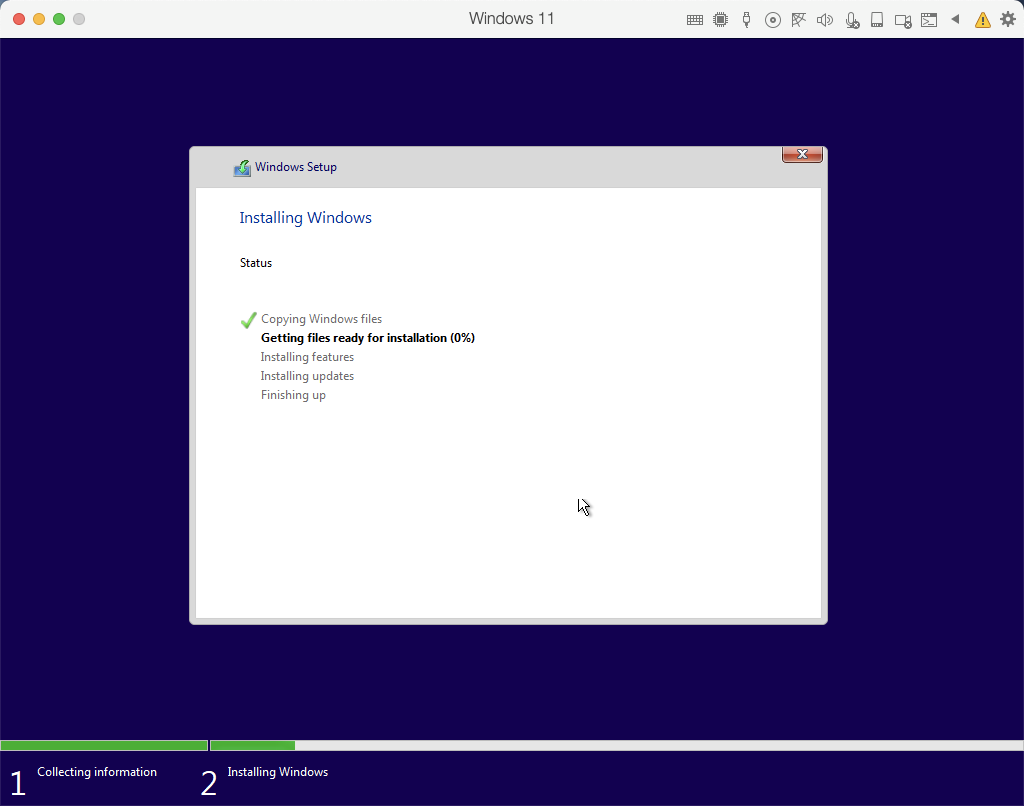Click the Windows Setup title icon
1024x806 pixels.
click(242, 168)
